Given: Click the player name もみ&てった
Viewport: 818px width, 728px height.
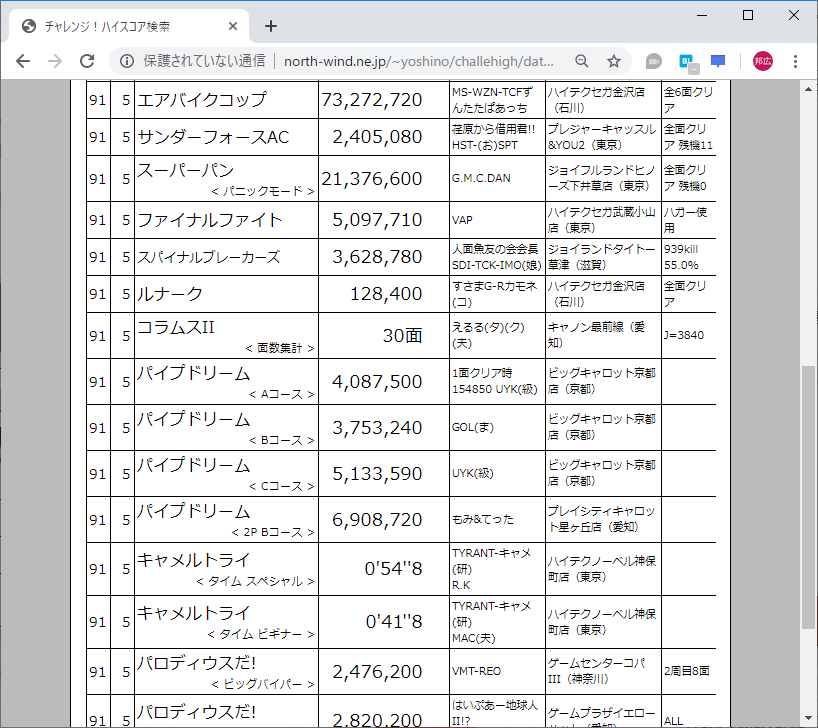Looking at the screenshot, I should tap(483, 519).
